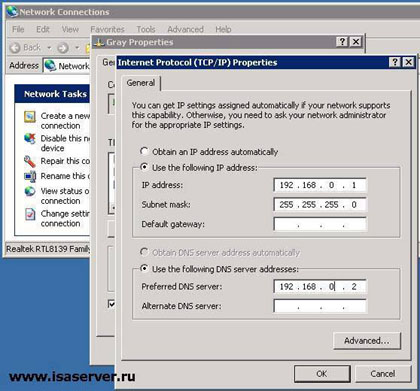Click the Rename this connection icon
This screenshot has width=420, height=391.
point(30,176)
